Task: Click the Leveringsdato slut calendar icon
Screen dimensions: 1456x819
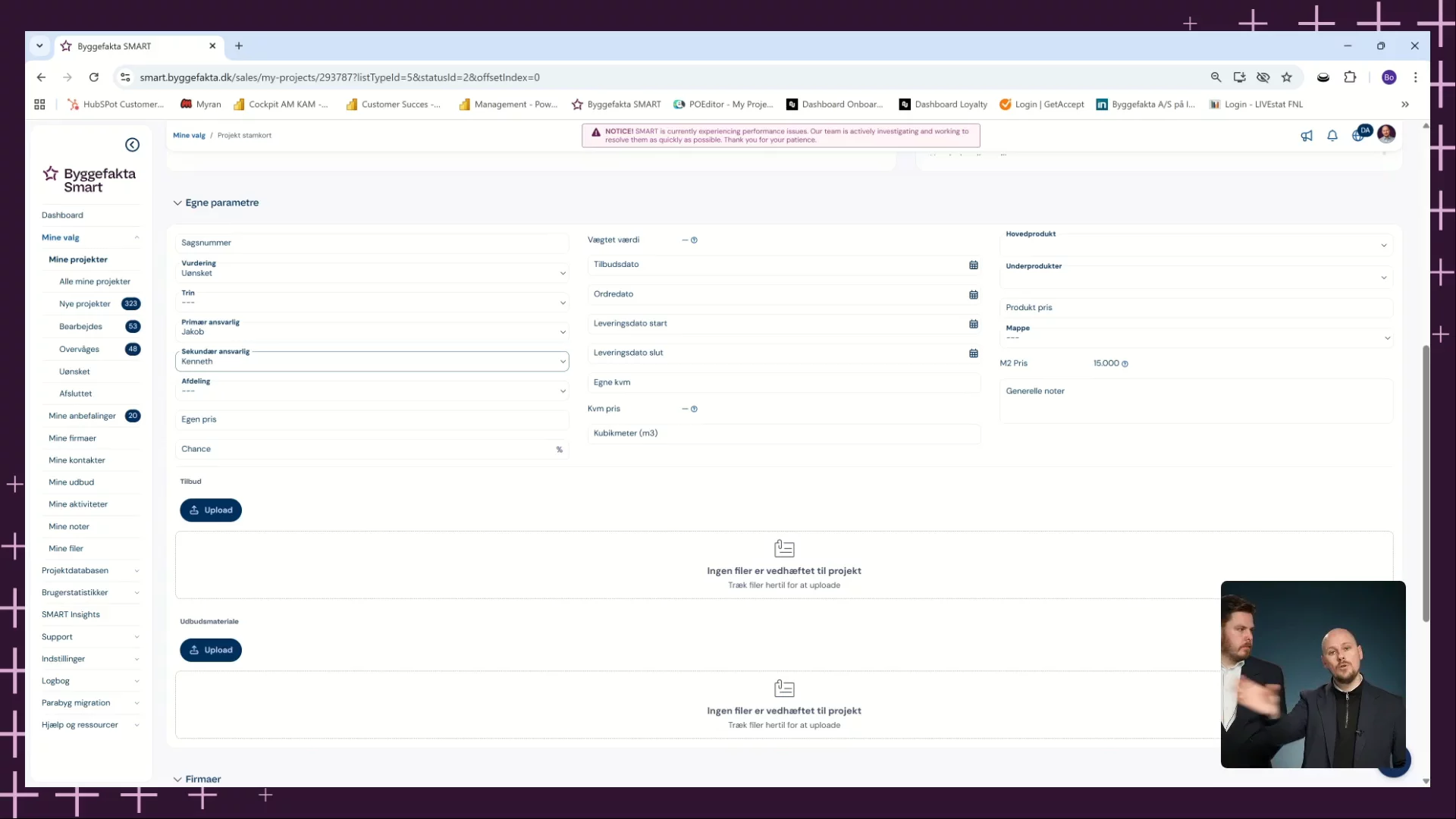Action: [973, 353]
